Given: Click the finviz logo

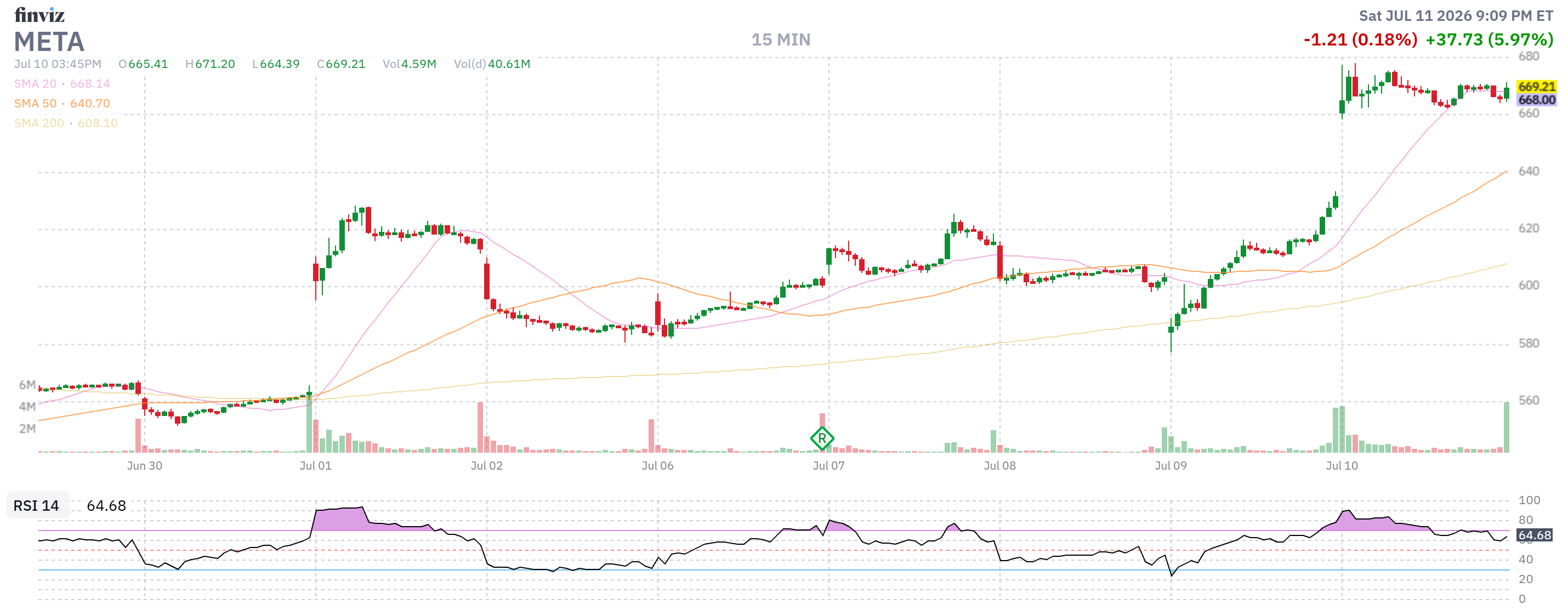Looking at the screenshot, I should point(39,15).
